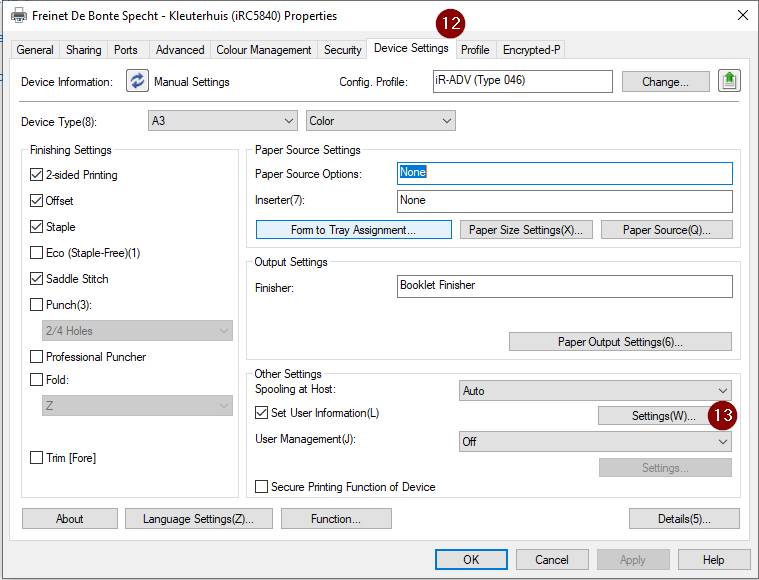Confirm with the OK button
759x580 pixels.
[471, 560]
